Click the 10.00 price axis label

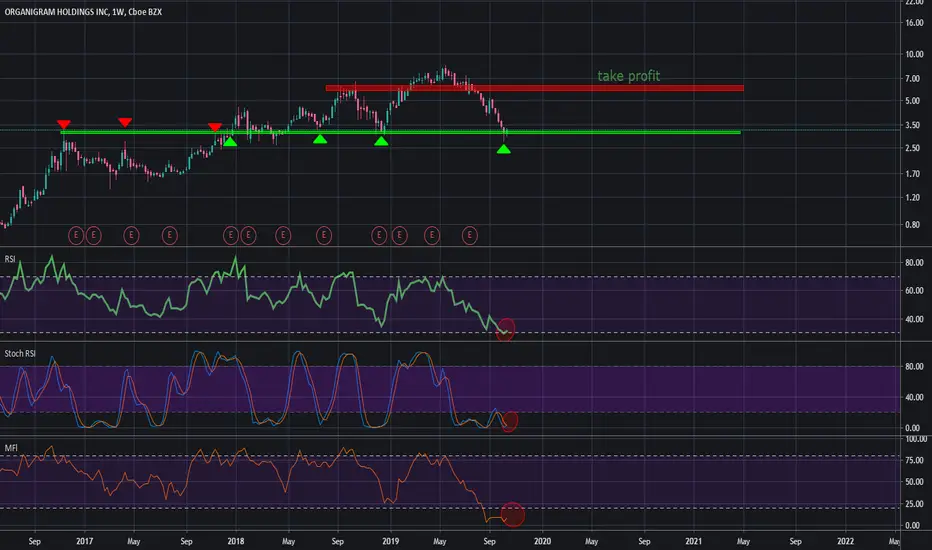click(914, 55)
